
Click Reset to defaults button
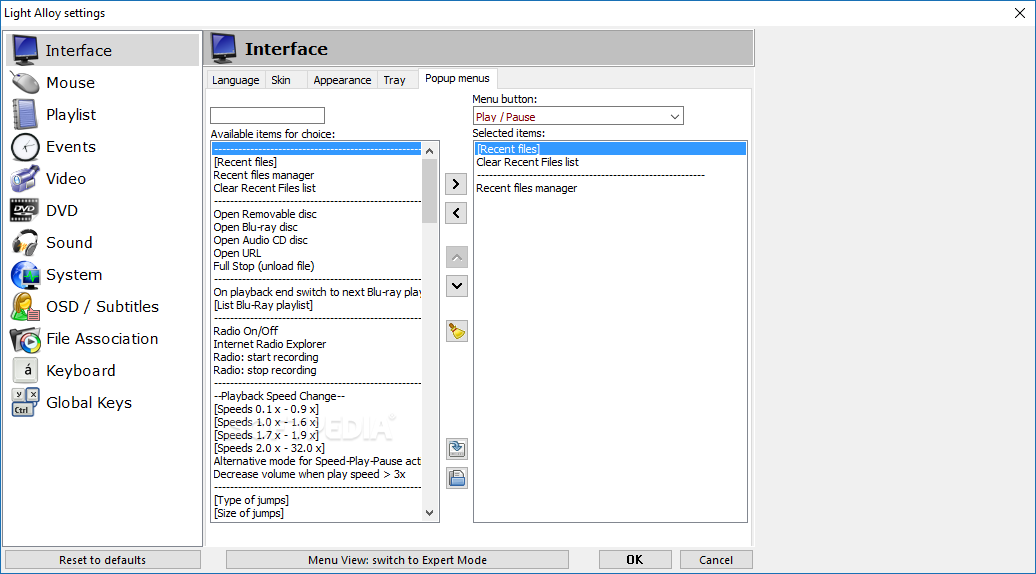point(102,560)
